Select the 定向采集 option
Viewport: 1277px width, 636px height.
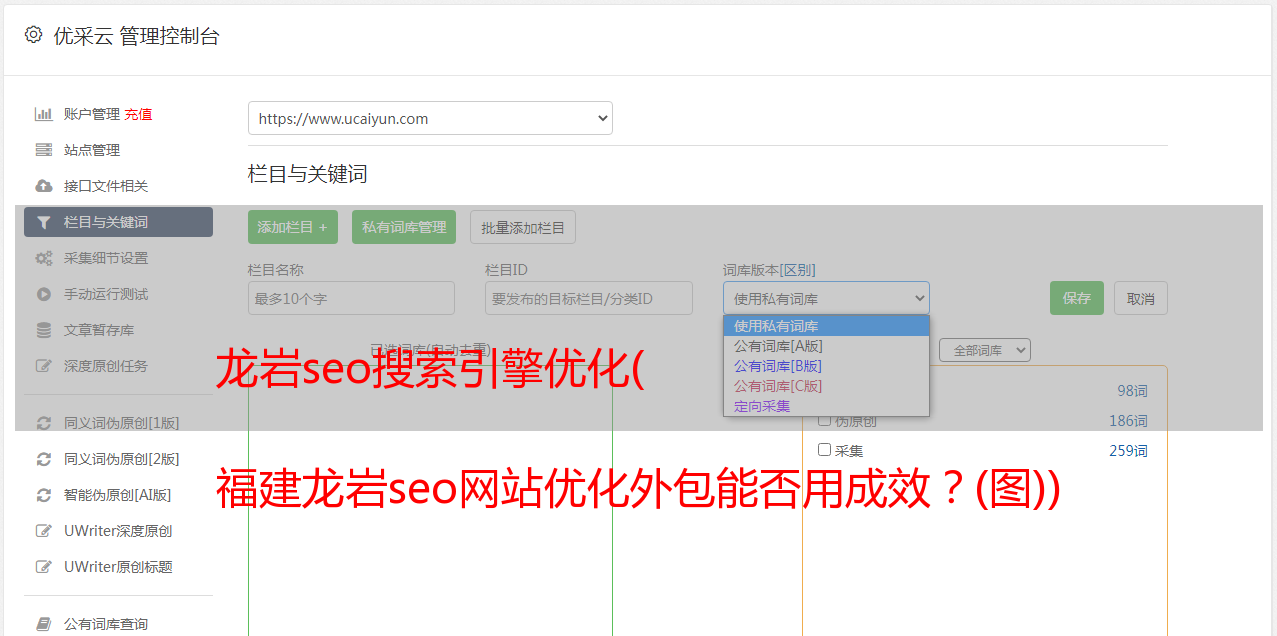pyautogui.click(x=826, y=406)
